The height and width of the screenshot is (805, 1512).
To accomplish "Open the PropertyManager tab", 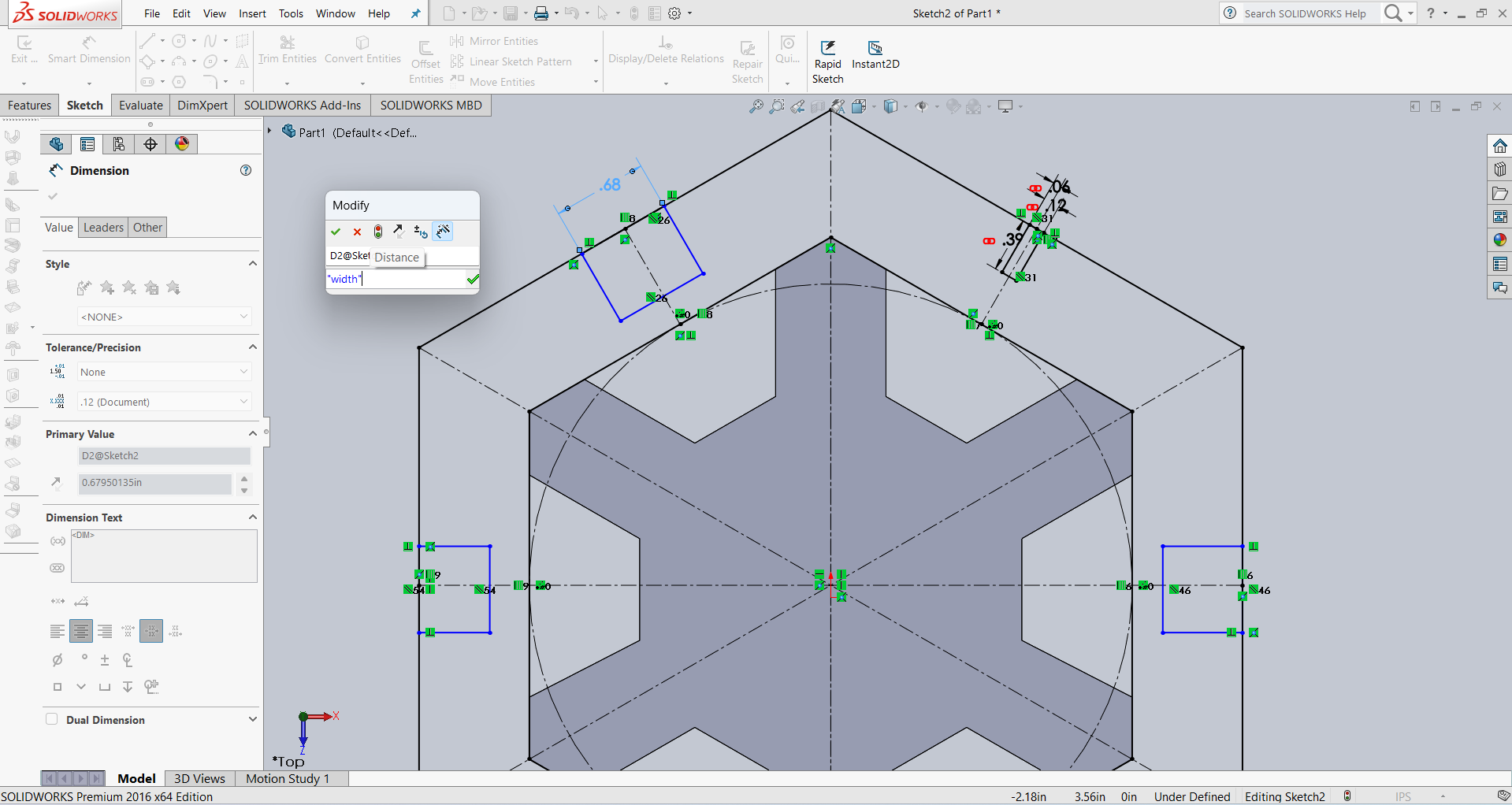I will (x=87, y=144).
